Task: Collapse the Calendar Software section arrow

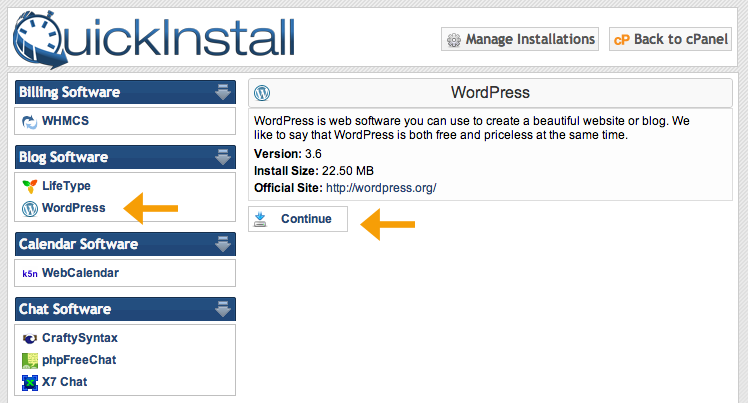Action: pos(223,244)
